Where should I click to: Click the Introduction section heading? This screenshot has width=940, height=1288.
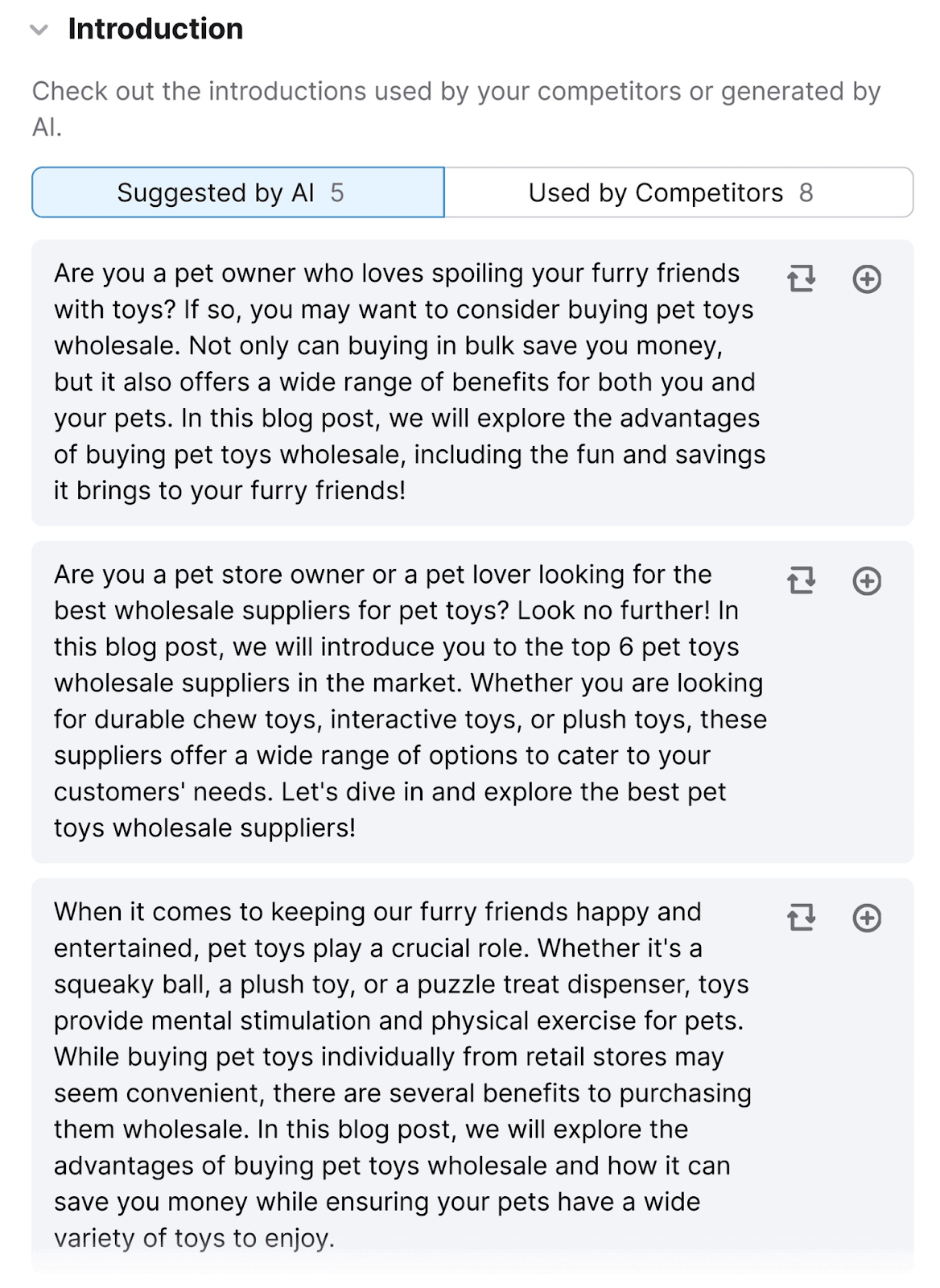click(155, 29)
